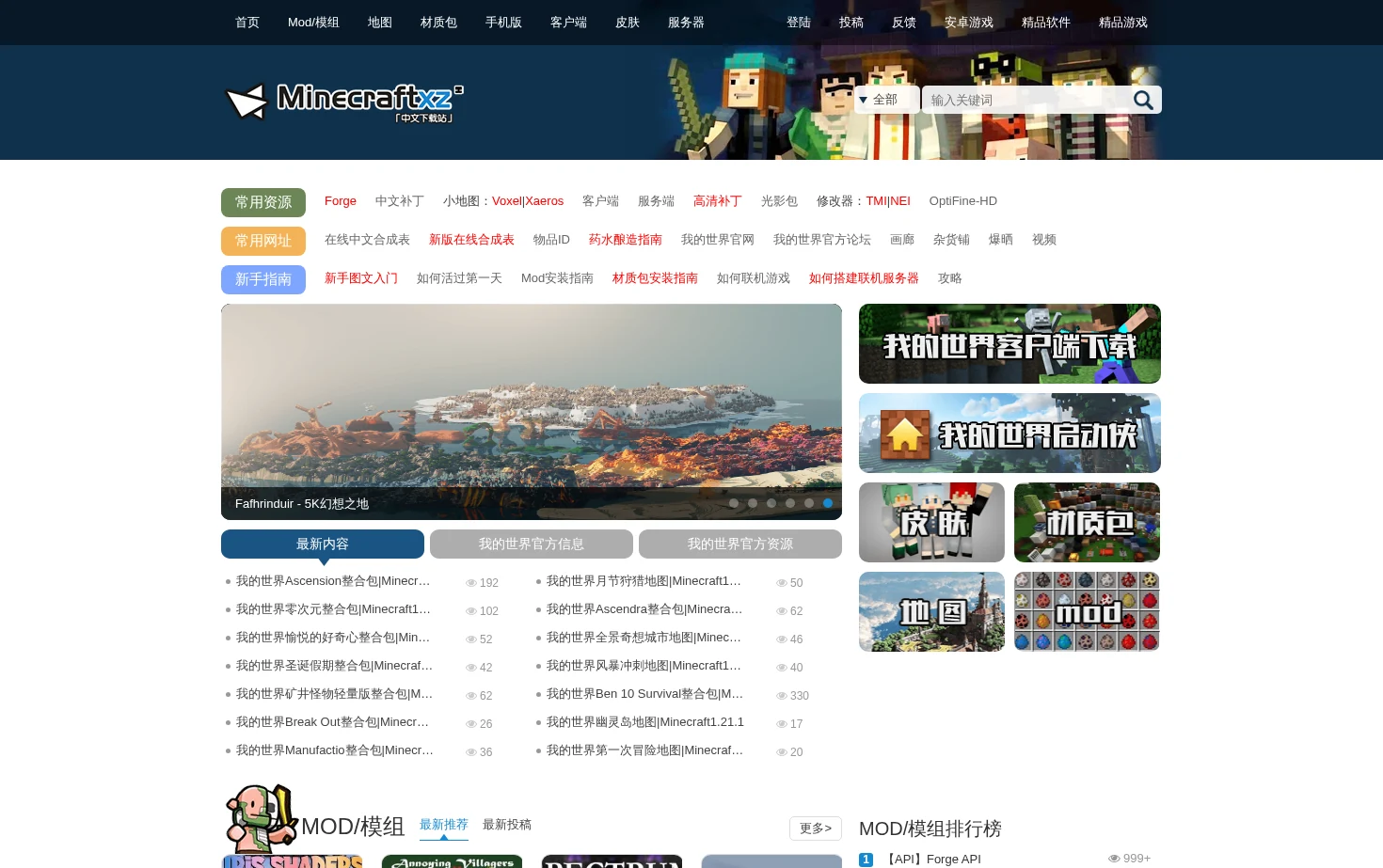Select the last blue carousel dot
The image size is (1383, 868).
[x=828, y=503]
